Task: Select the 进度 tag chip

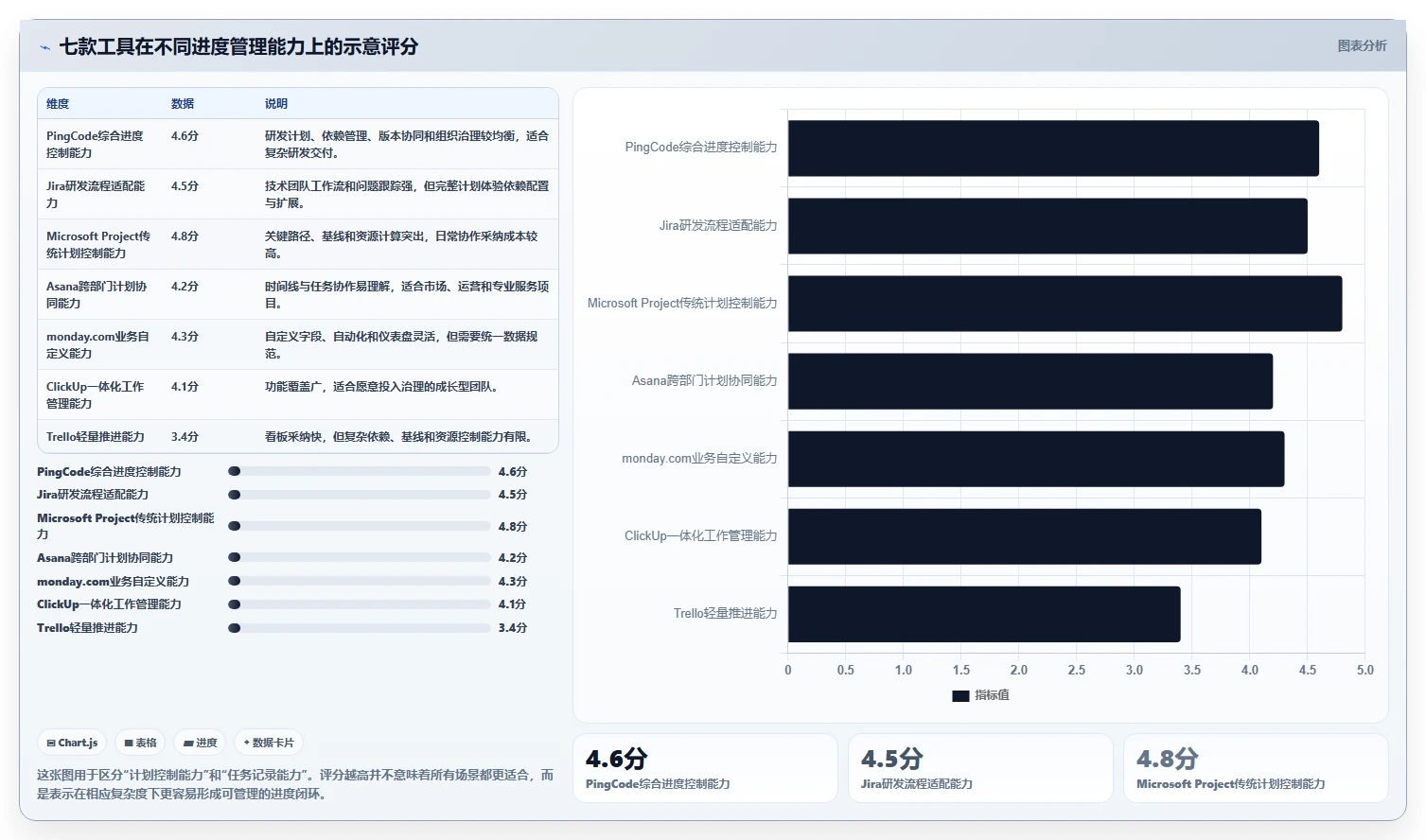Action: tap(200, 743)
